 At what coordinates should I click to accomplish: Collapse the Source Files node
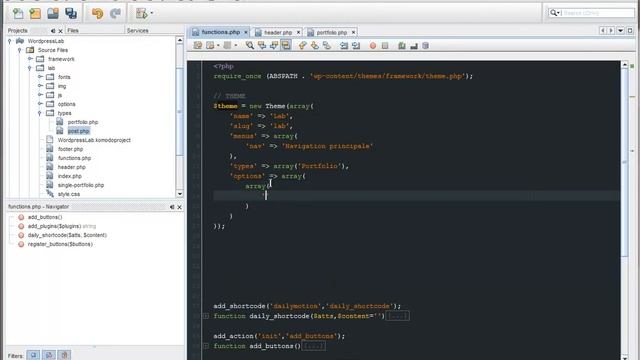coord(19,50)
